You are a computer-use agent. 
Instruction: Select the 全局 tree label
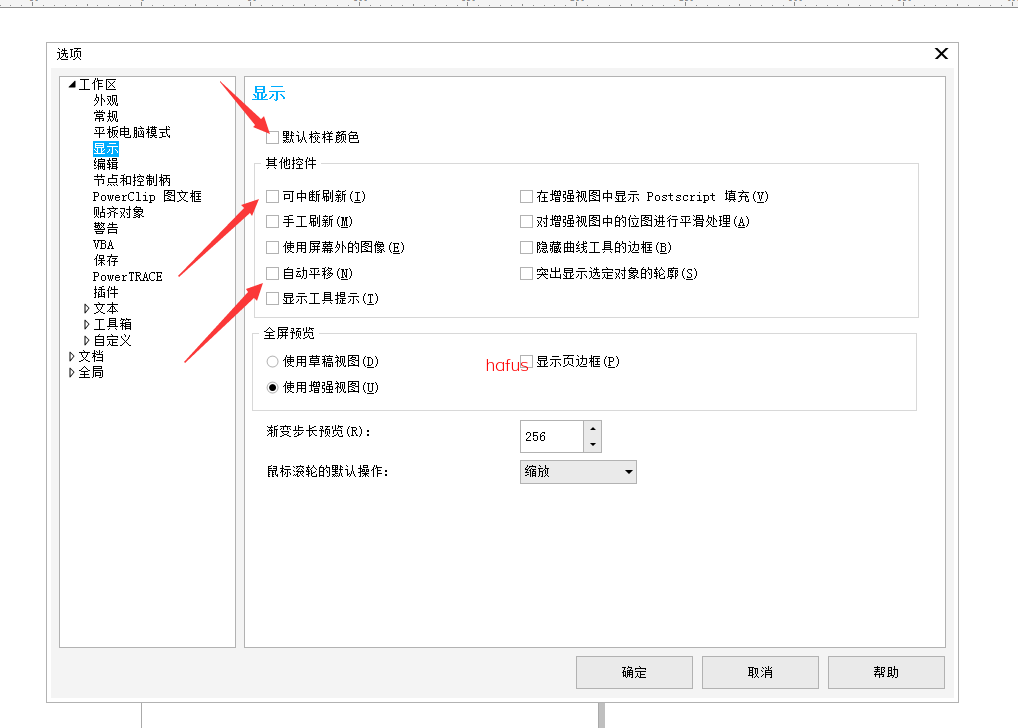(91, 372)
